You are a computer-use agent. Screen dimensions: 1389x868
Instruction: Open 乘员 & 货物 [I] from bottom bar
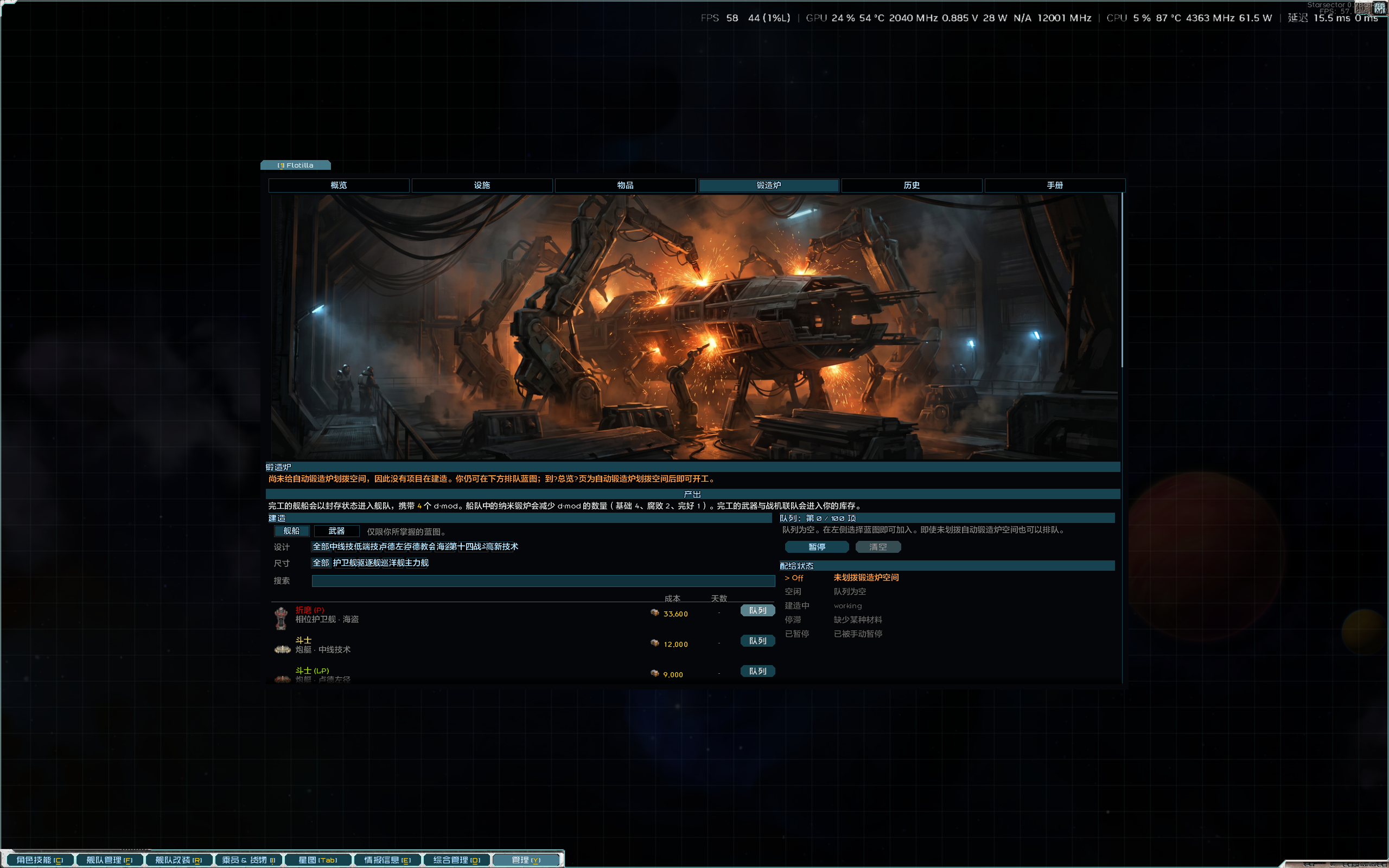pos(249,859)
